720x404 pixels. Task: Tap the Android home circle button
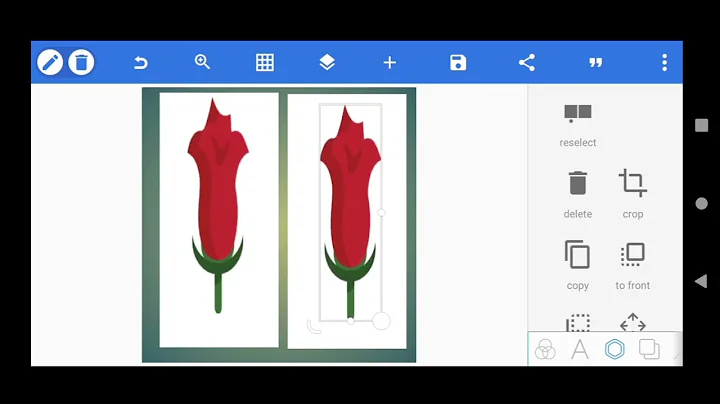(x=701, y=203)
